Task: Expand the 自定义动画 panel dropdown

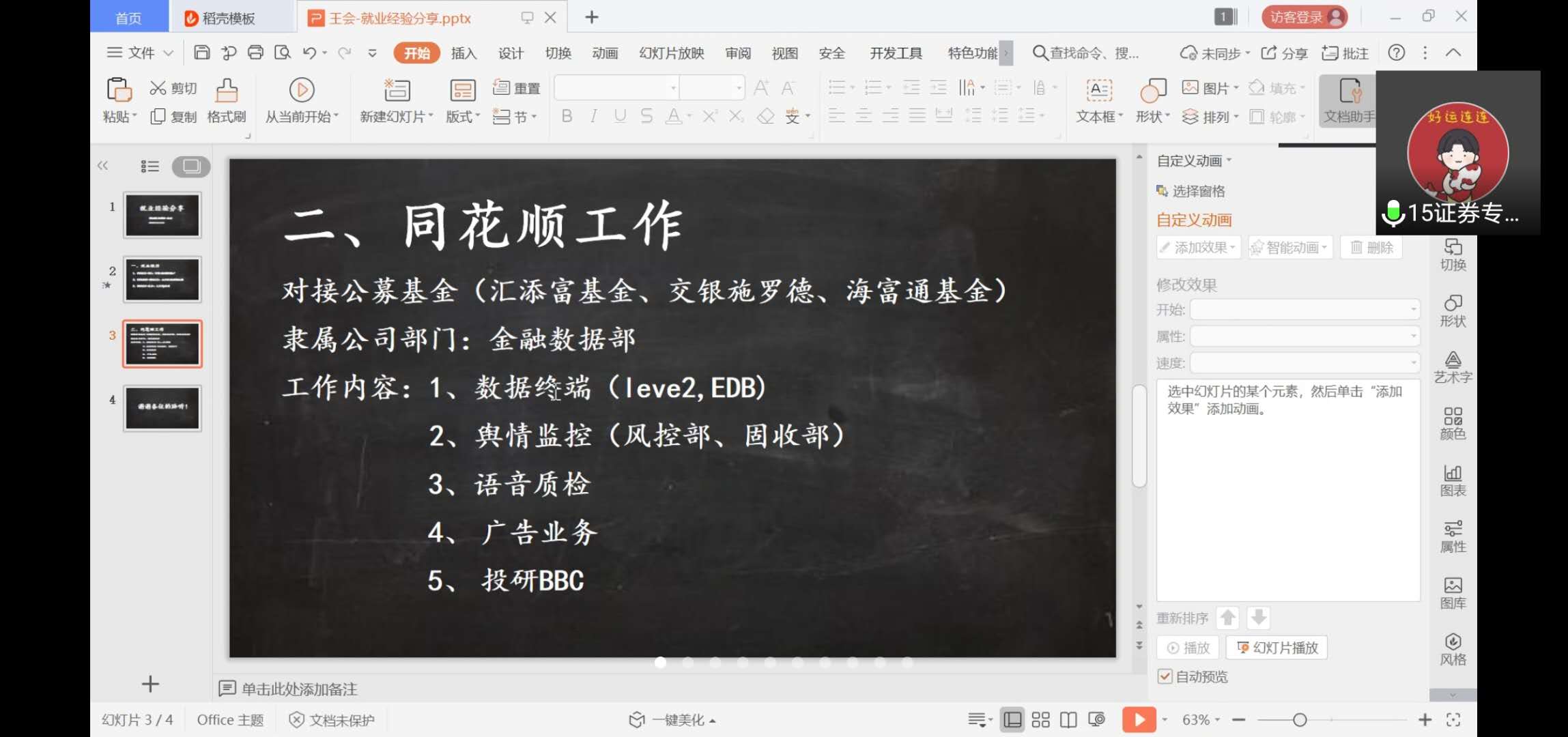Action: pyautogui.click(x=1194, y=161)
